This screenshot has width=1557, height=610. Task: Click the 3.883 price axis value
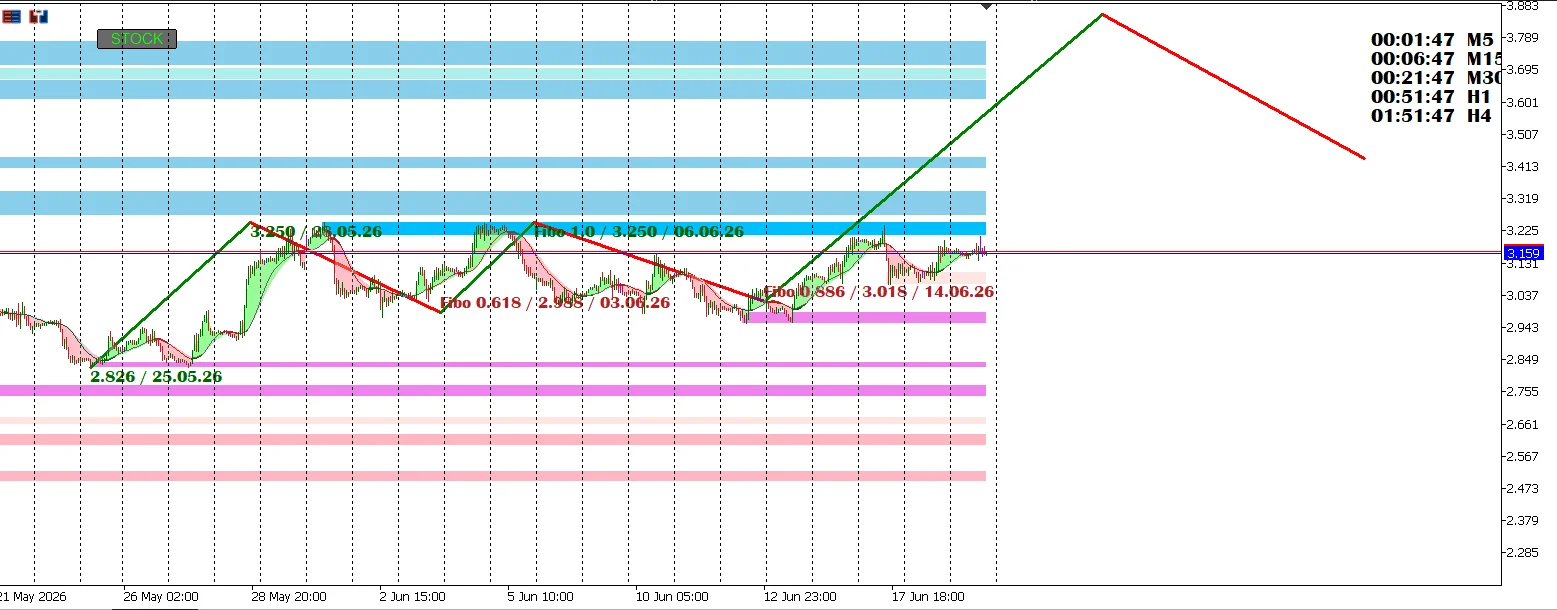coord(1523,6)
